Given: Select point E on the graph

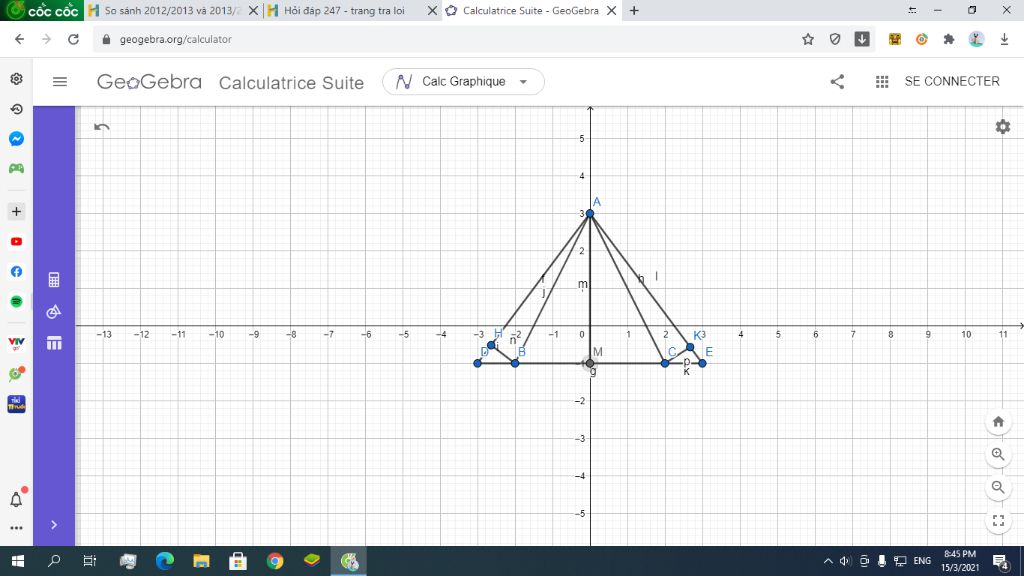Looking at the screenshot, I should click(x=702, y=363).
